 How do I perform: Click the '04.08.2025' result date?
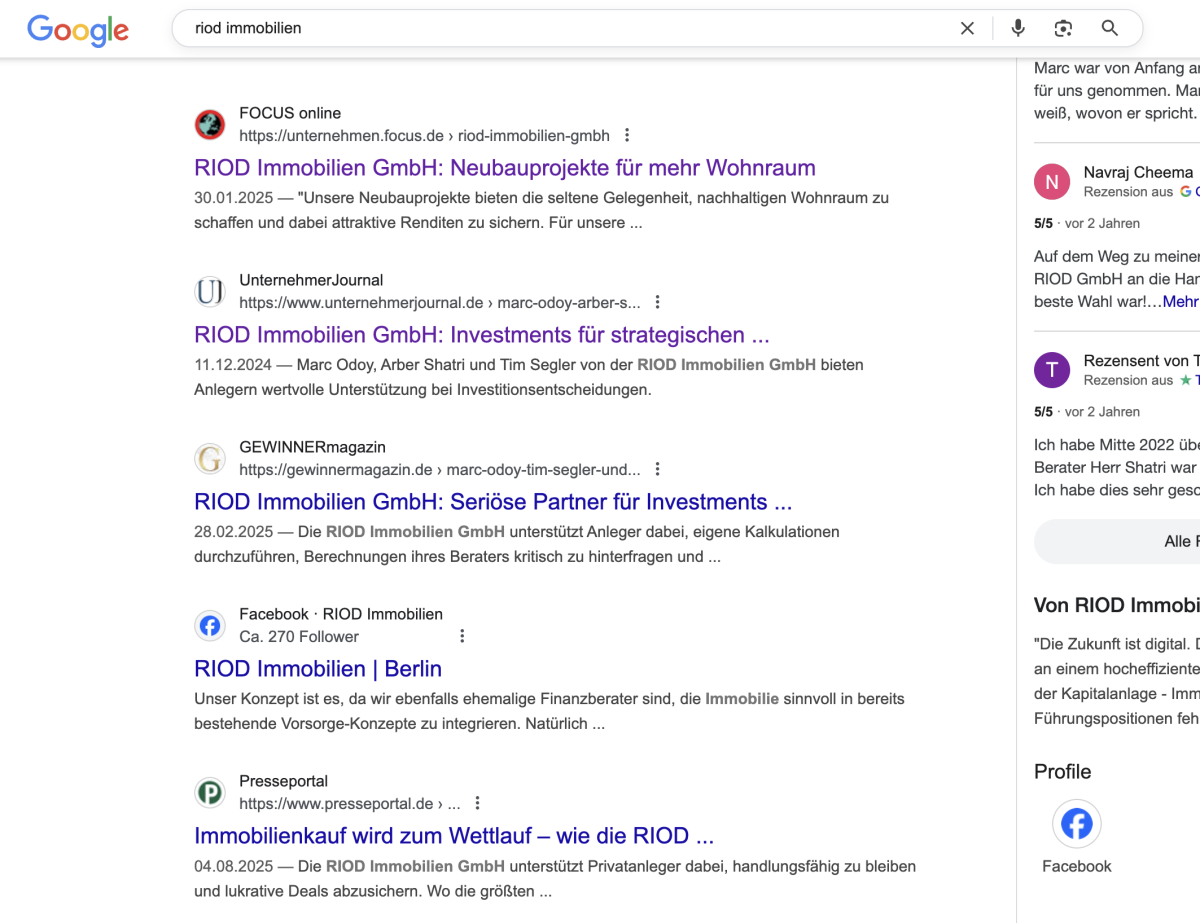(233, 866)
